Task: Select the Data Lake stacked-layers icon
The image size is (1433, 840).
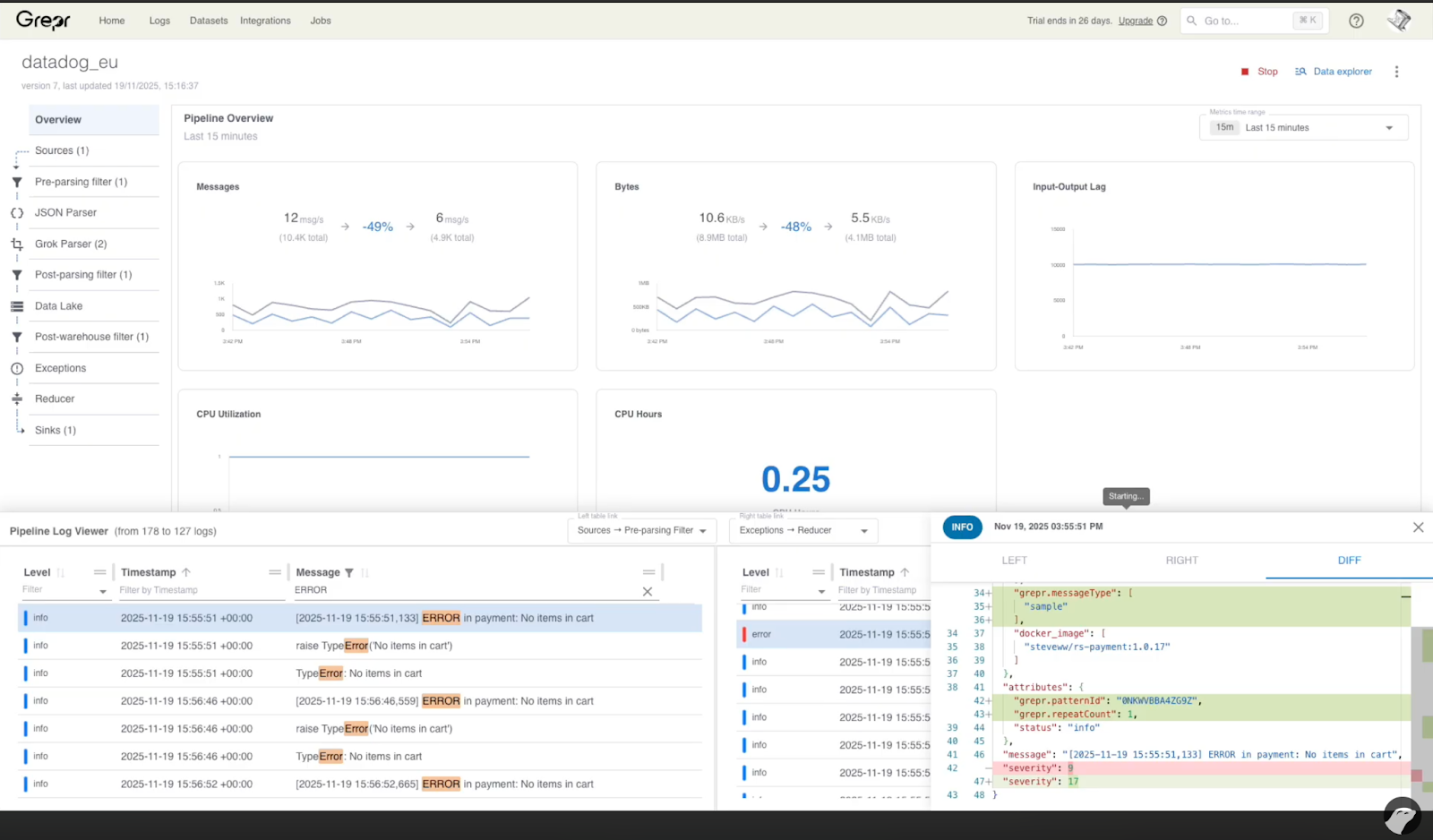Action: click(17, 305)
